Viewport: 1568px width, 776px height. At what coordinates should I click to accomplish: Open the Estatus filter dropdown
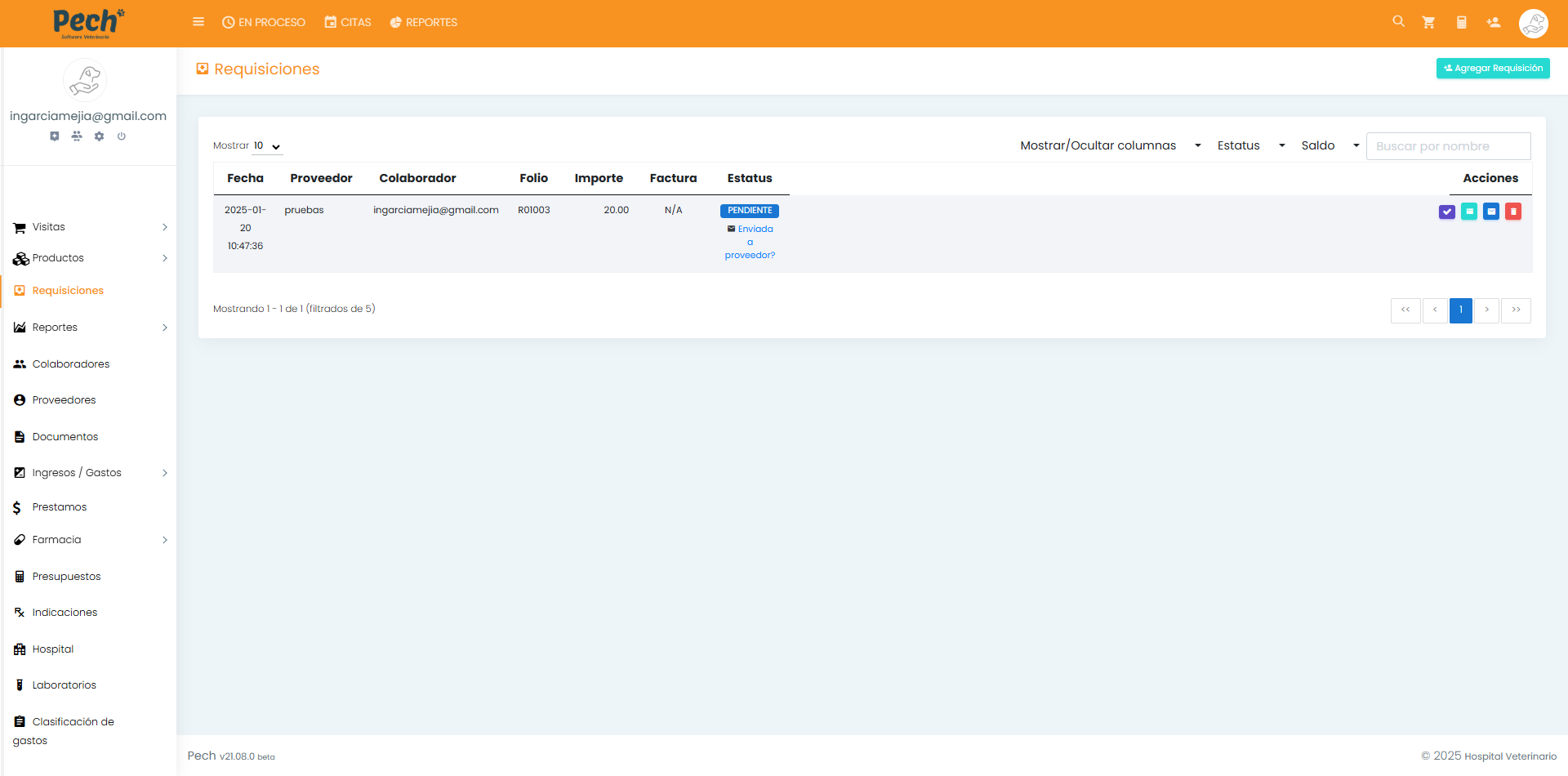pyautogui.click(x=1250, y=145)
